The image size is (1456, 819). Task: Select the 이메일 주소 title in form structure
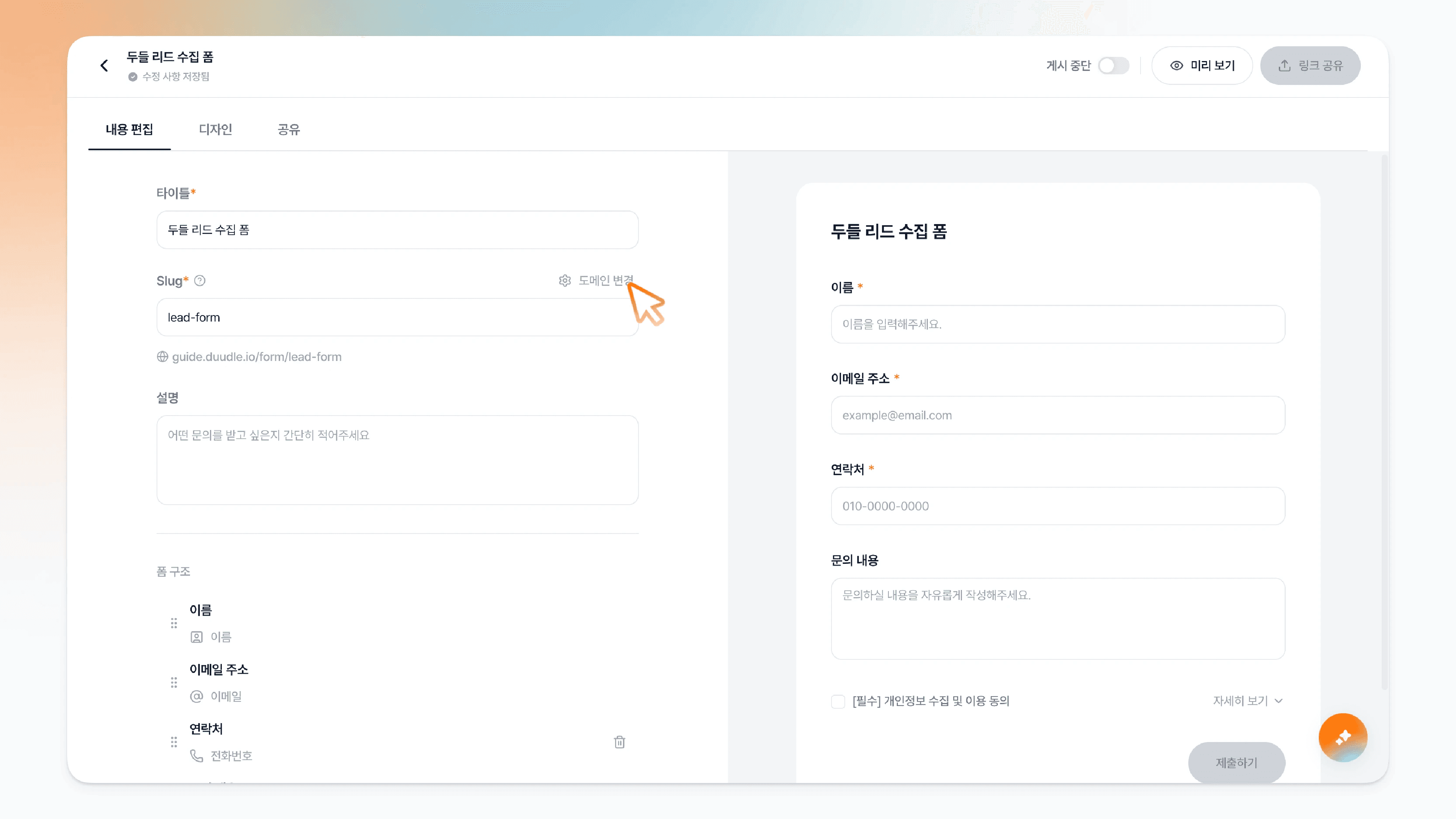click(219, 669)
